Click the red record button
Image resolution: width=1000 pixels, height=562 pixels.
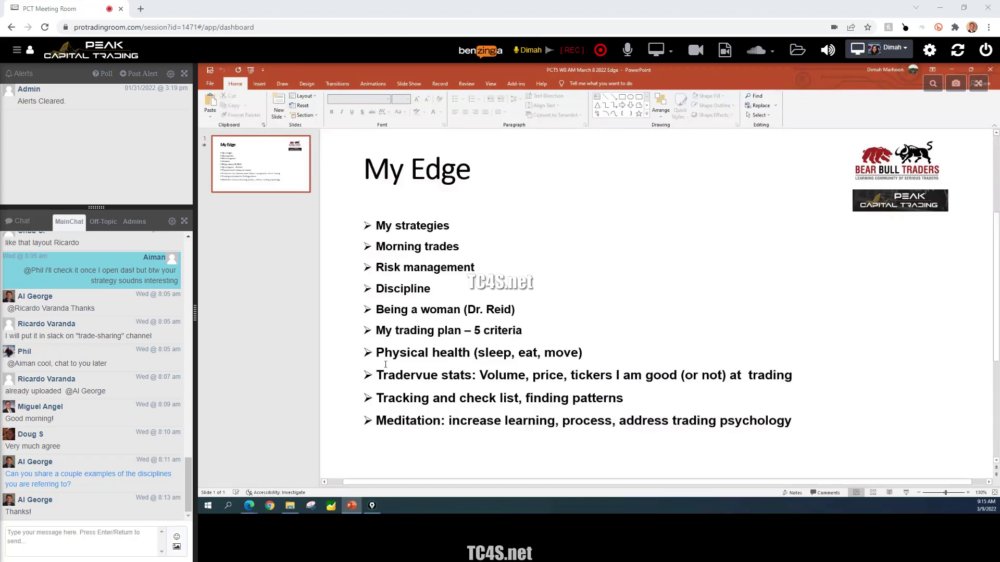(x=600, y=50)
